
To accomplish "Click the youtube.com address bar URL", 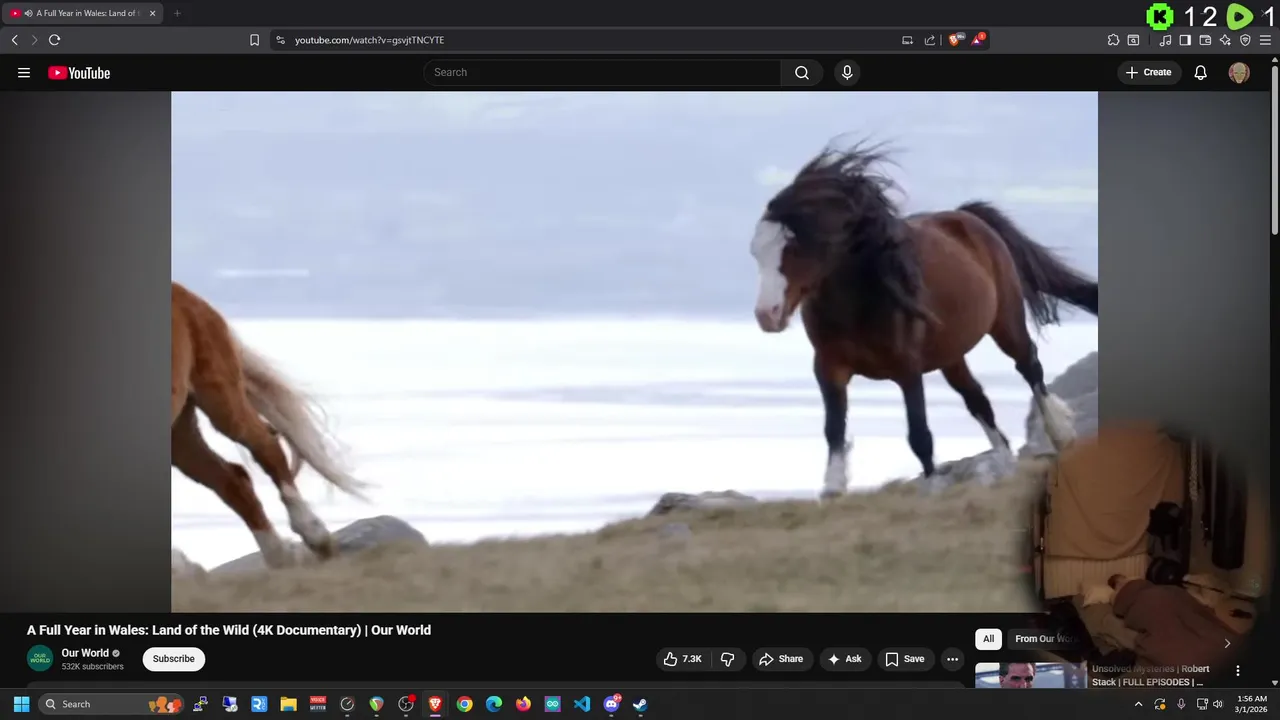I will click(x=369, y=40).
